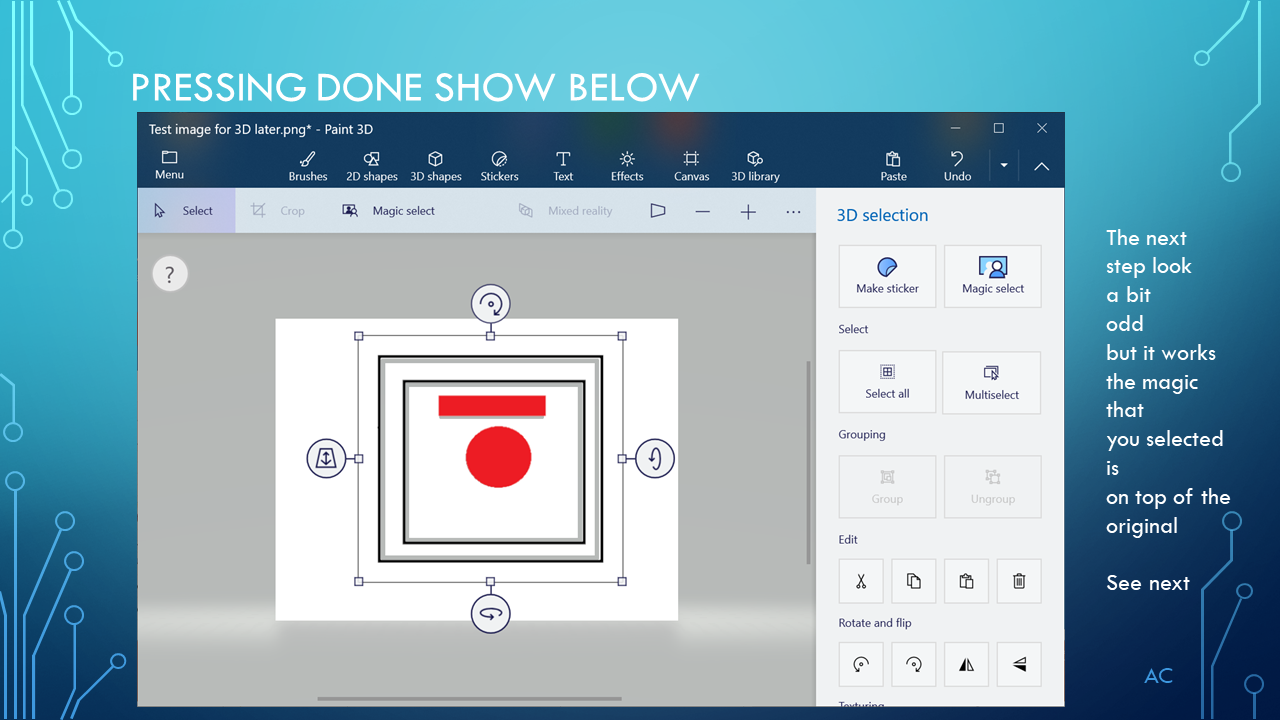The height and width of the screenshot is (720, 1280).
Task: Enable Multiselect mode
Action: click(x=991, y=382)
